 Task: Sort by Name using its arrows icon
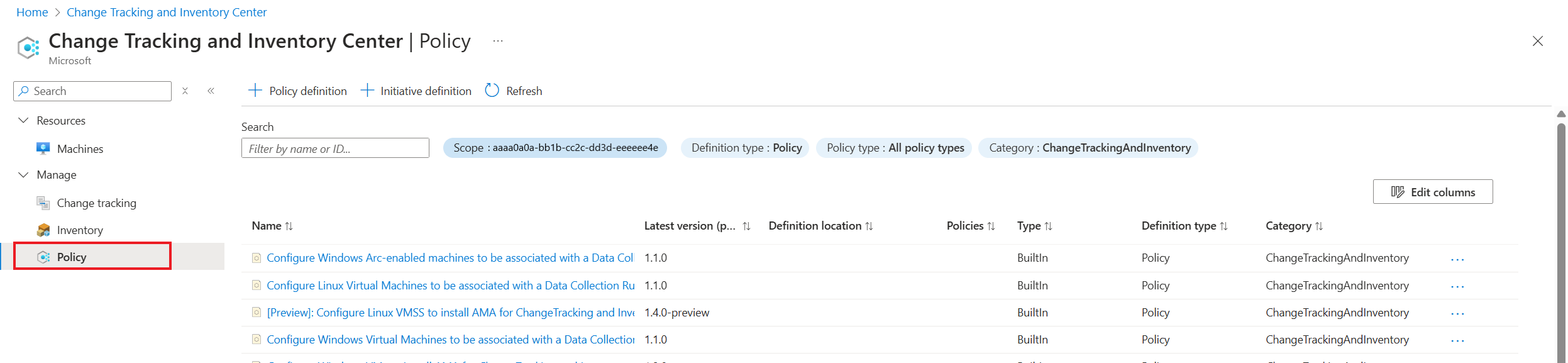(x=289, y=226)
